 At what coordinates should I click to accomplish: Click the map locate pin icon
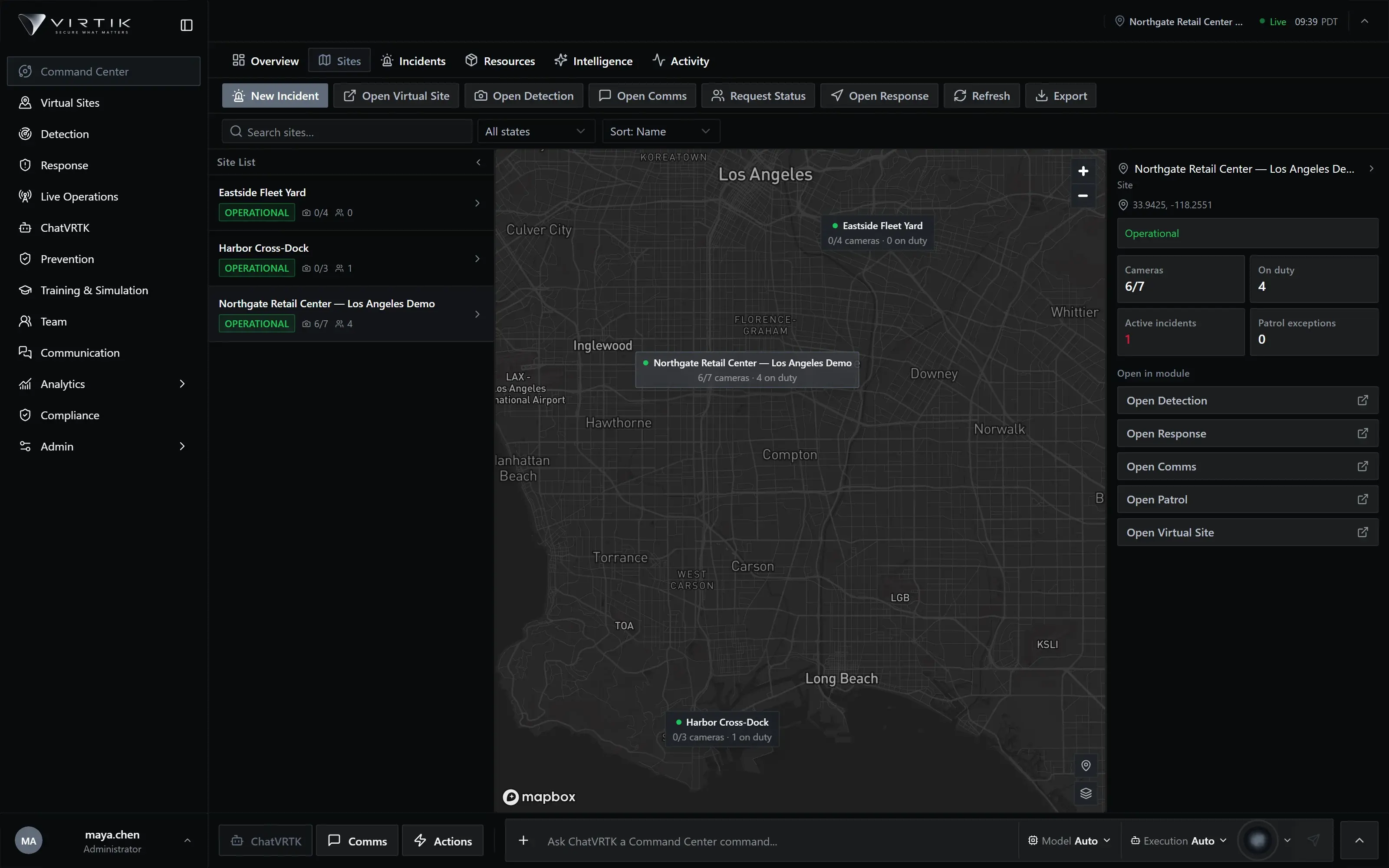(1085, 765)
